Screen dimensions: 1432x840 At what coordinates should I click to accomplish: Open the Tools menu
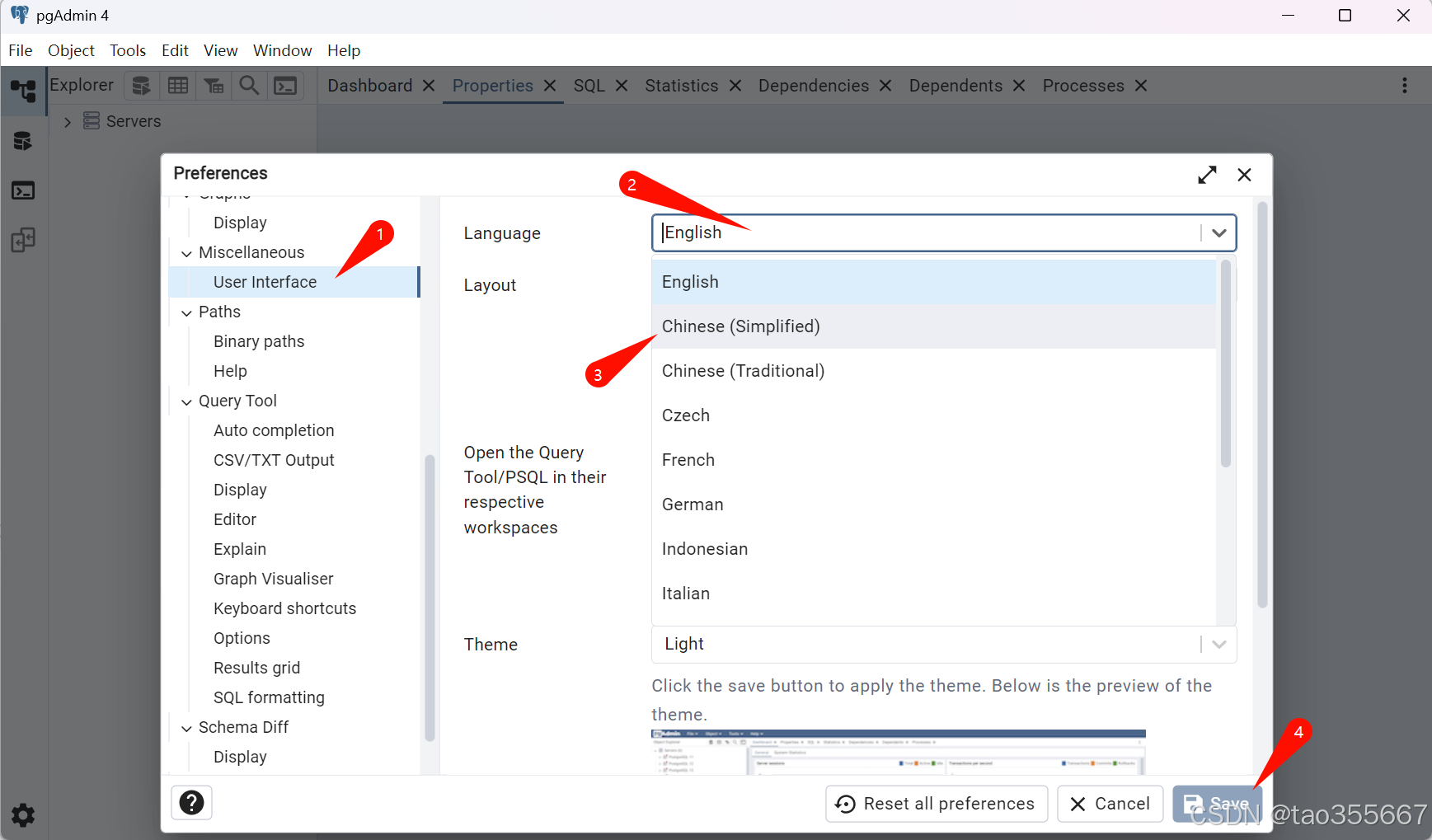point(128,50)
